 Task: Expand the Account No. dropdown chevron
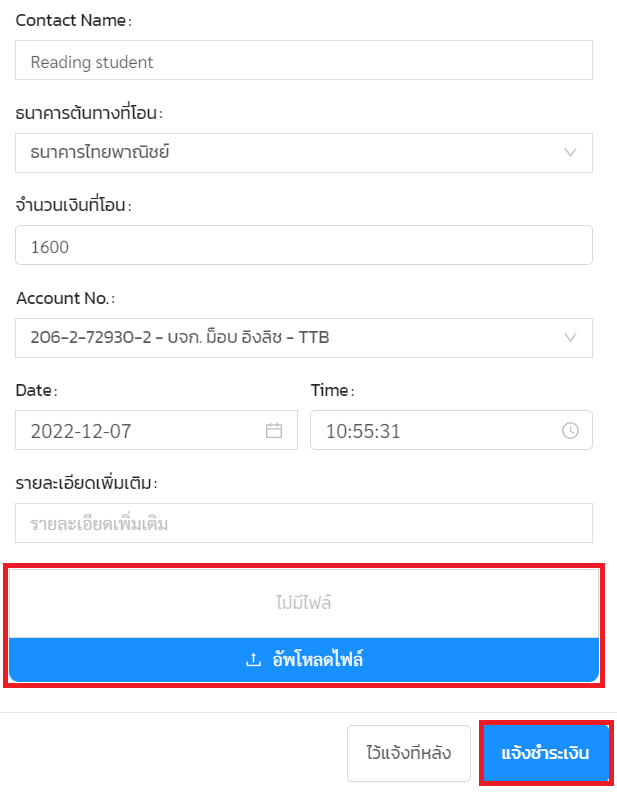click(x=570, y=337)
